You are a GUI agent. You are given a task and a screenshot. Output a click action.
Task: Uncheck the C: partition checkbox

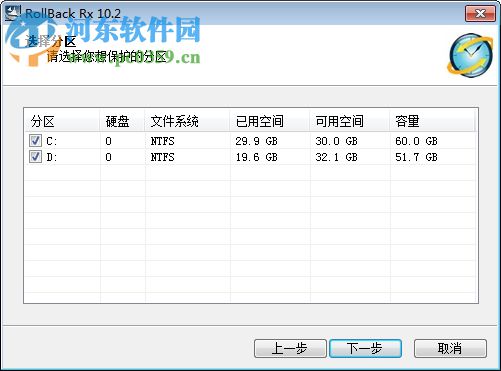pos(35,141)
